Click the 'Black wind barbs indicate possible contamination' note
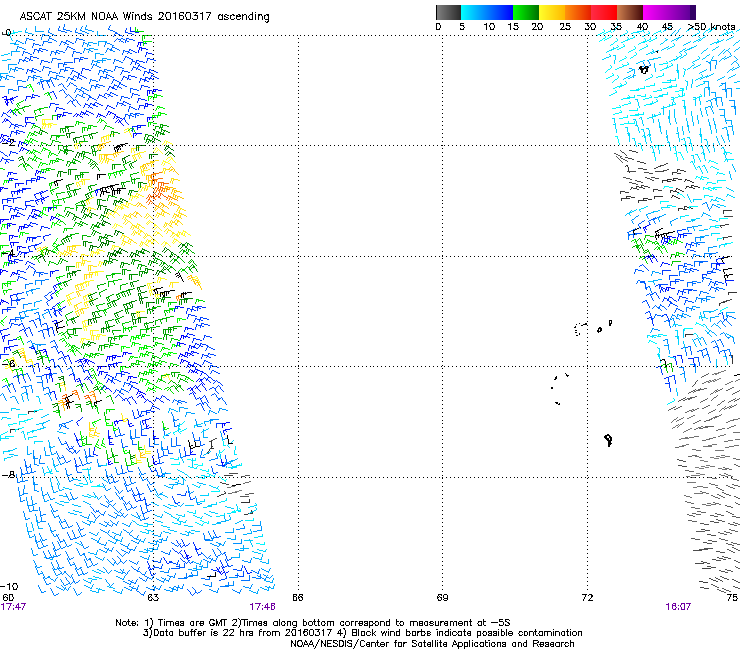 point(467,633)
